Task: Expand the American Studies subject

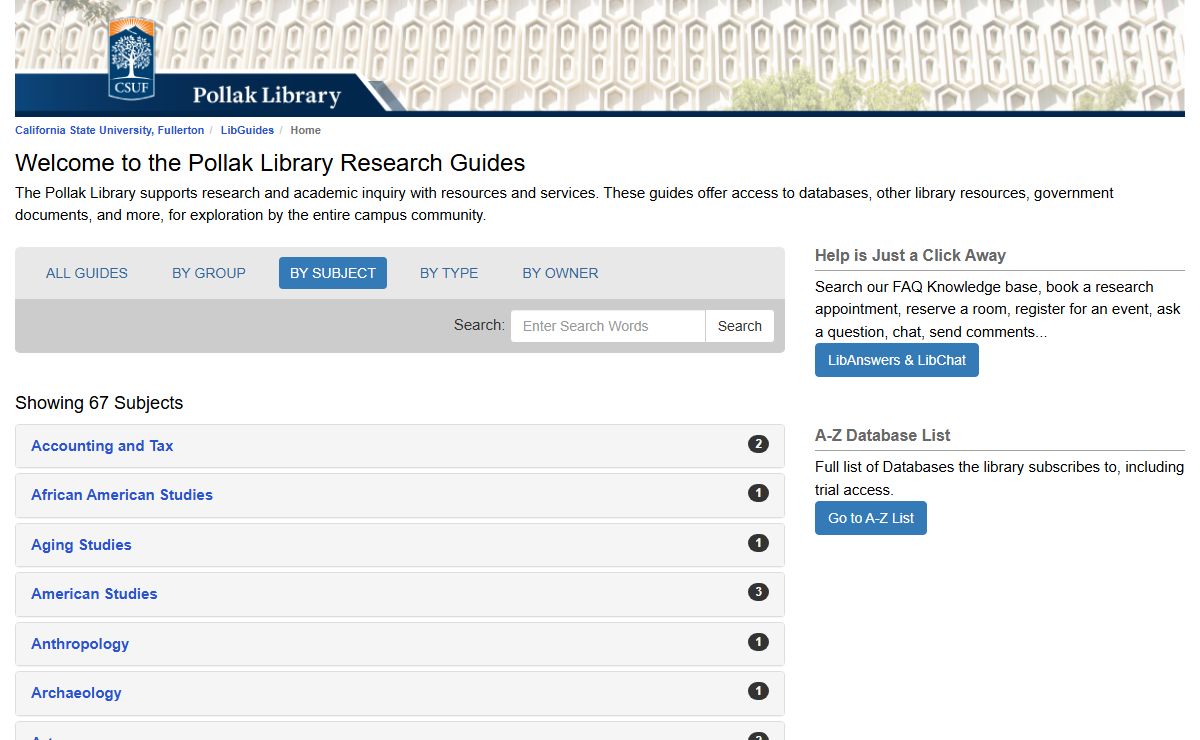Action: coord(94,594)
